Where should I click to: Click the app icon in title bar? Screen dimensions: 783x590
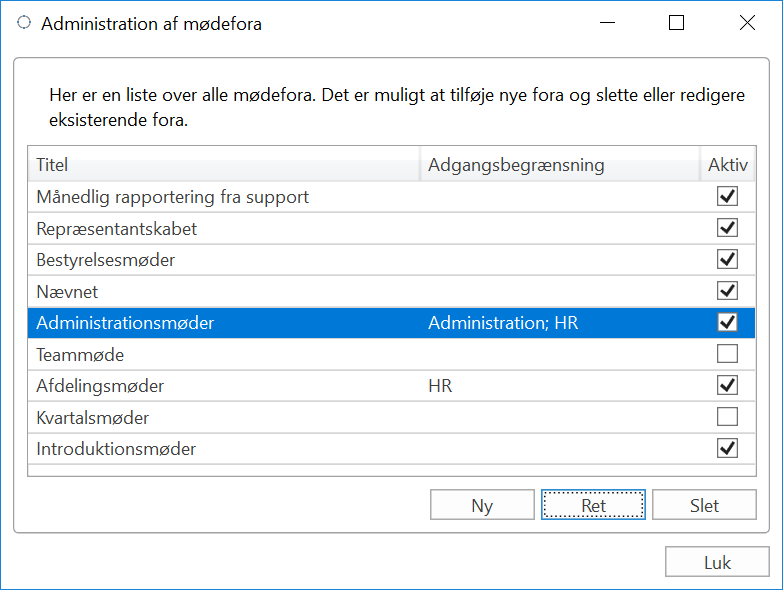pyautogui.click(x=24, y=23)
